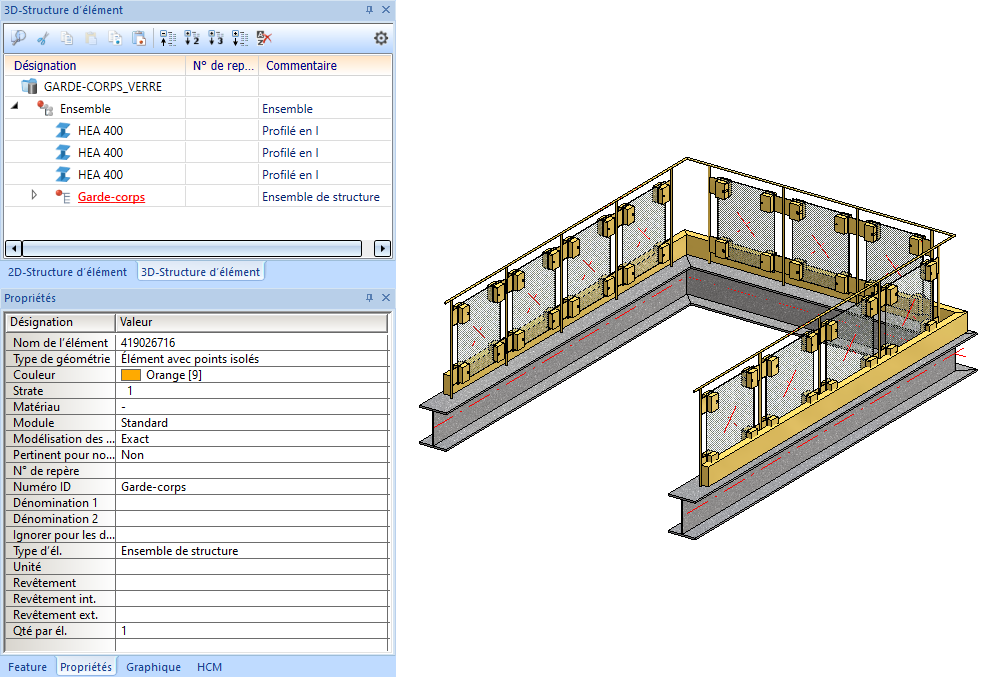This screenshot has width=1004, height=677.
Task: Expand the Garde-corps tree node
Action: coord(34,195)
